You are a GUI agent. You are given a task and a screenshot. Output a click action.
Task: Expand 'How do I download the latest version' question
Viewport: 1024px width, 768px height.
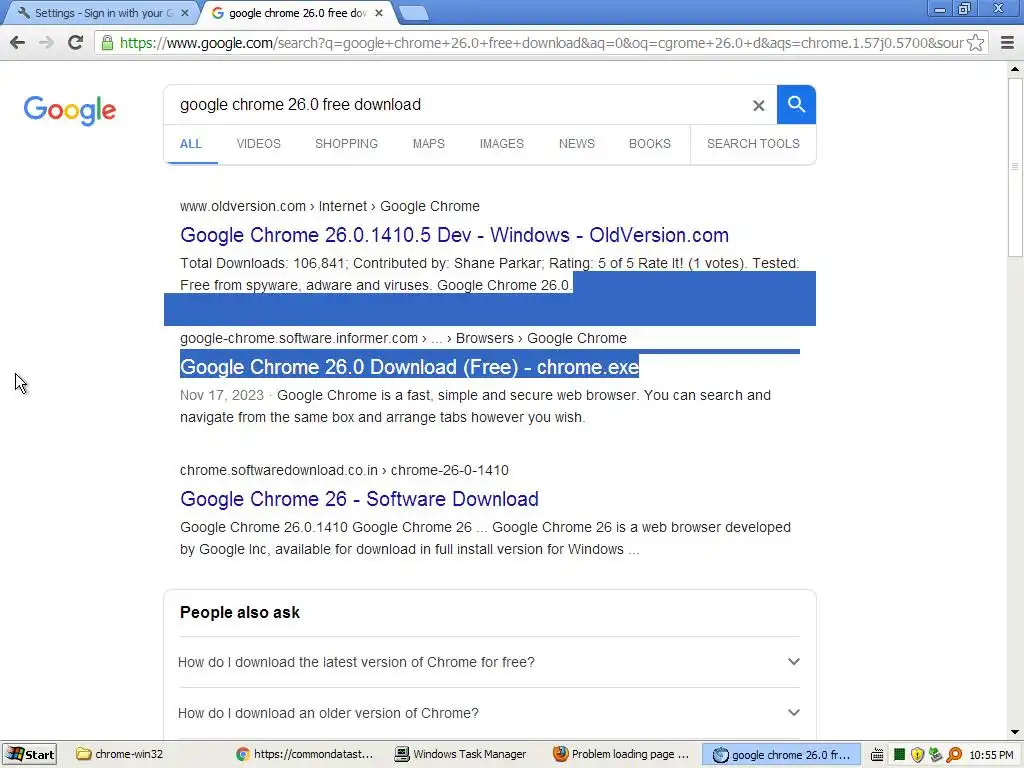(x=489, y=662)
